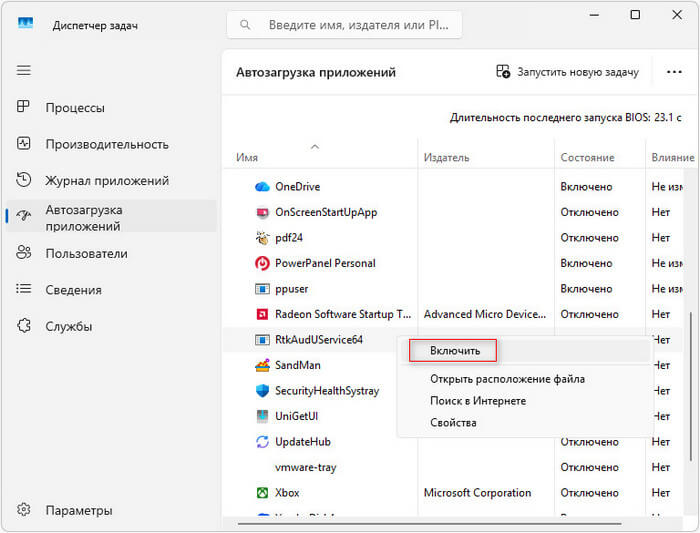Image resolution: width=700 pixels, height=533 pixels.
Task: Open the three-dots more options menu
Action: coord(673,72)
